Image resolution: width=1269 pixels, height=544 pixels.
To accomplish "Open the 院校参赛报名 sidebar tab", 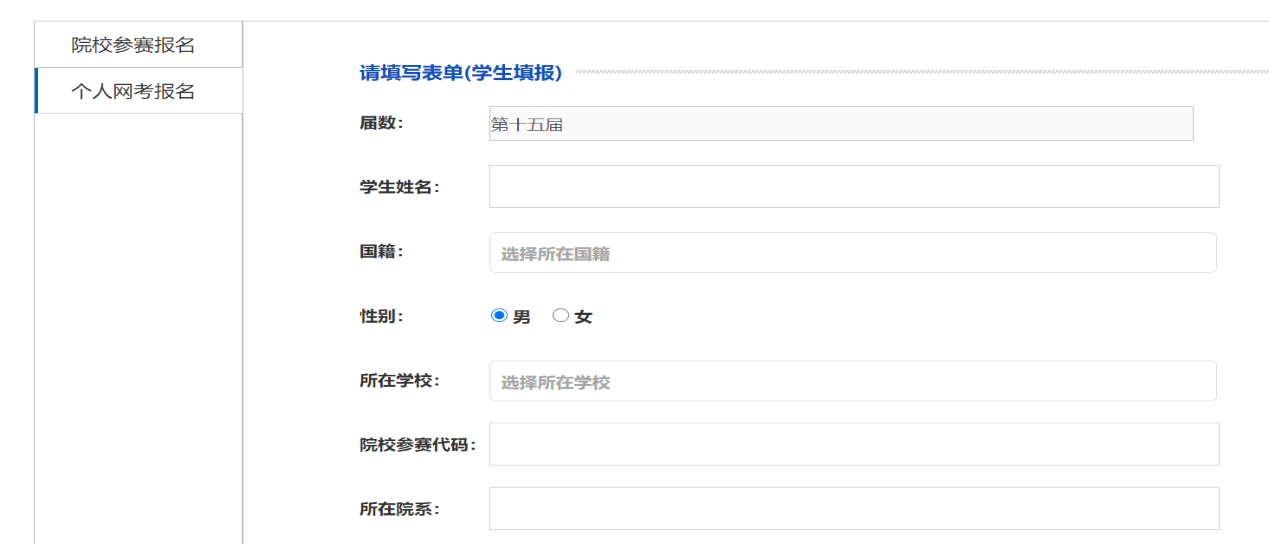I will tap(133, 45).
